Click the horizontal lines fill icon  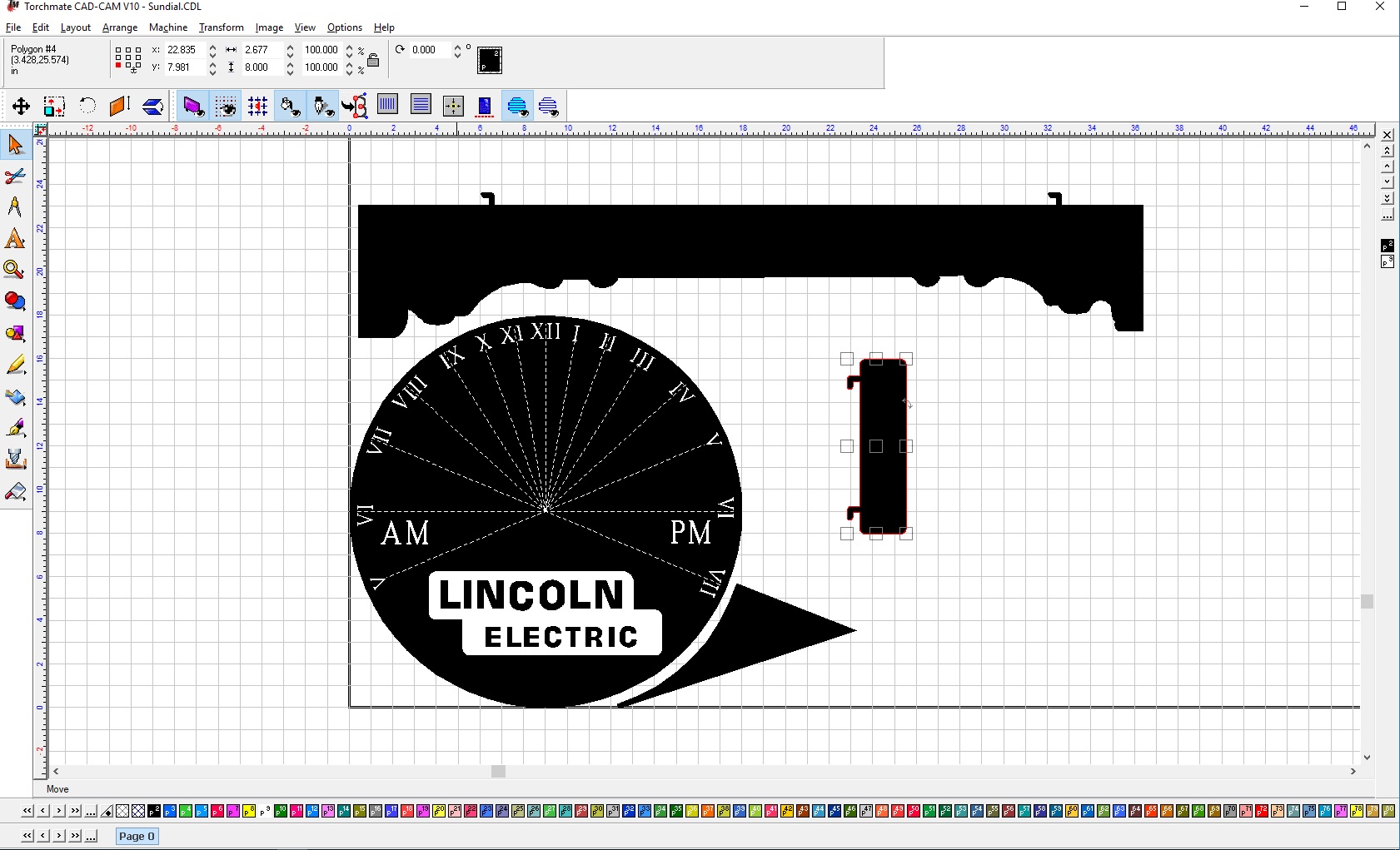point(421,106)
